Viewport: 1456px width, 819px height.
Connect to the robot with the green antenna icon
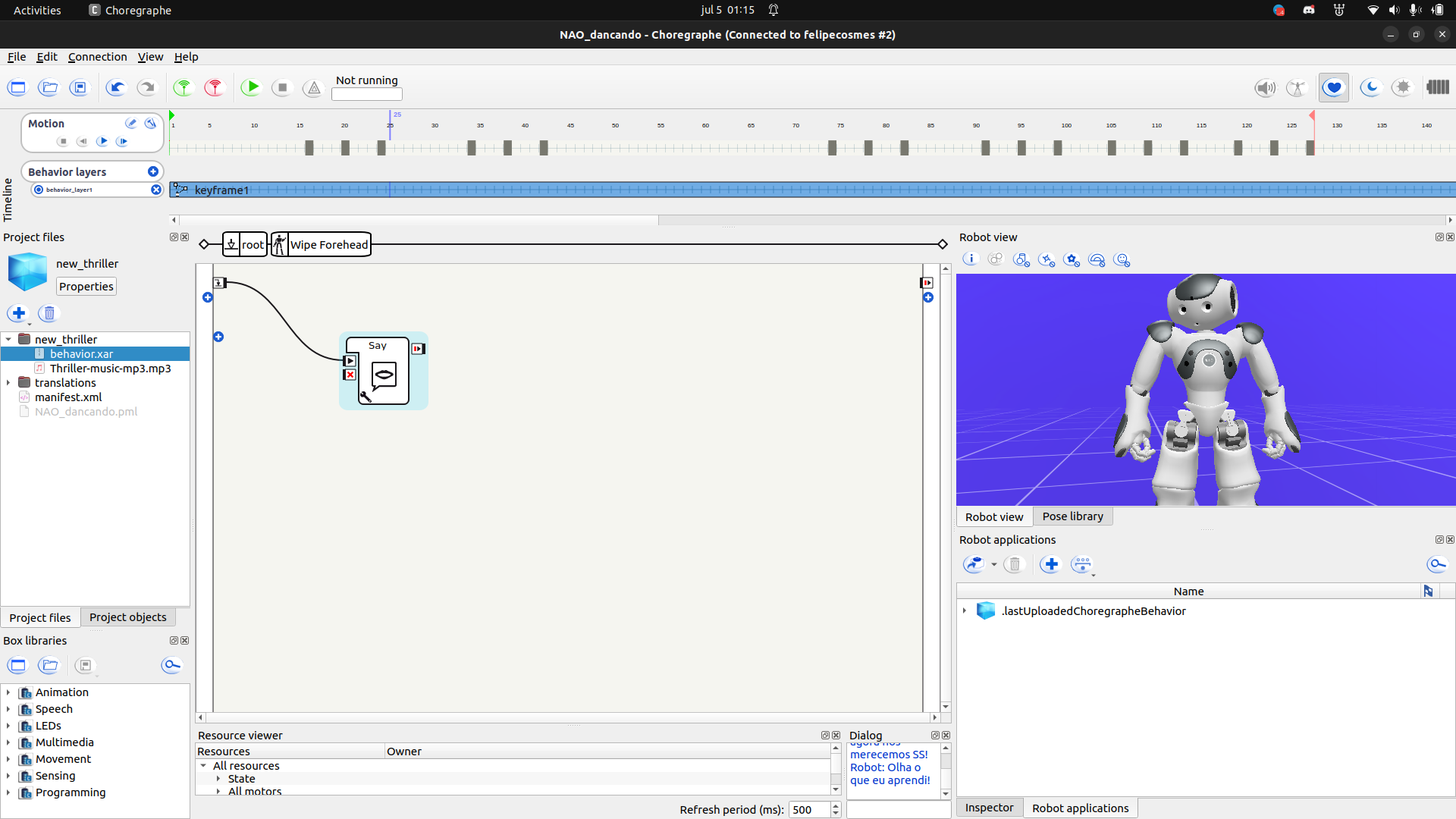[x=182, y=87]
